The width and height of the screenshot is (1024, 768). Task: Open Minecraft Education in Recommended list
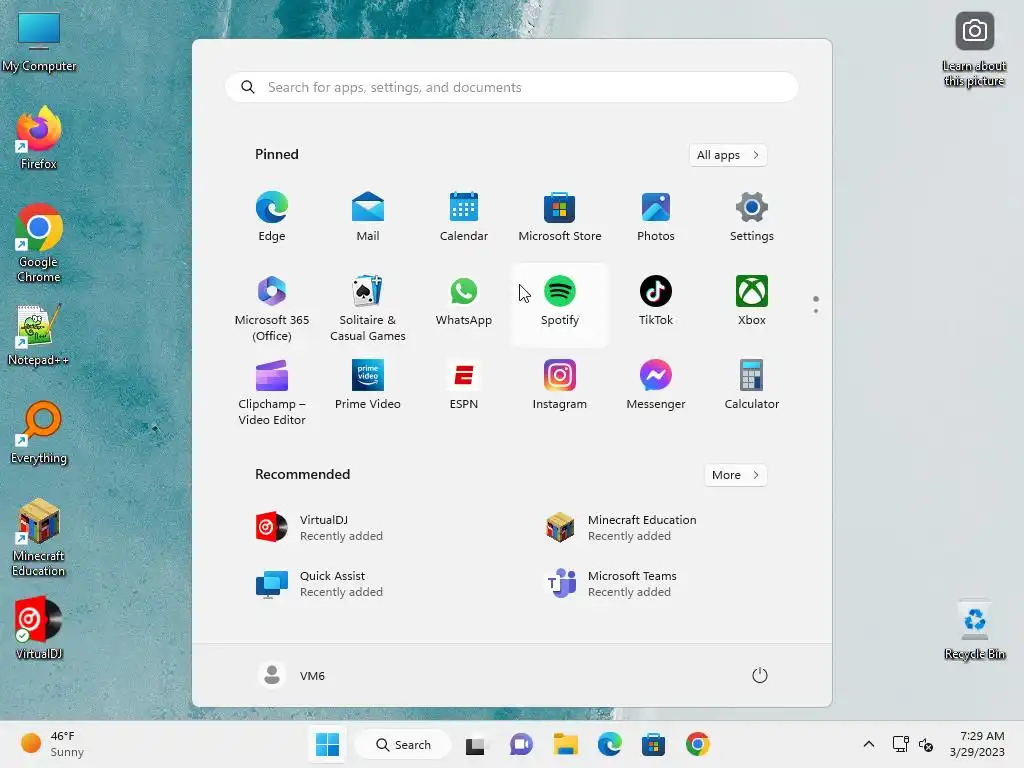pyautogui.click(x=621, y=528)
